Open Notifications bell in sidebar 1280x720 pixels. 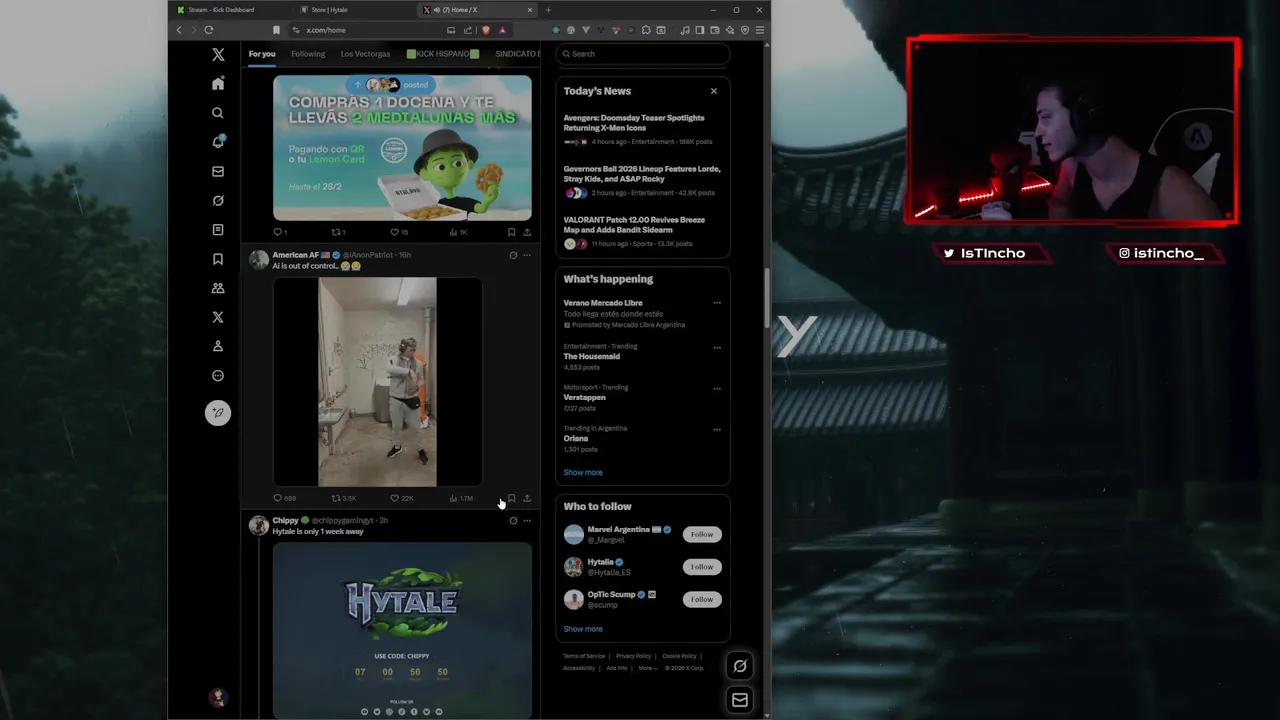click(x=218, y=142)
